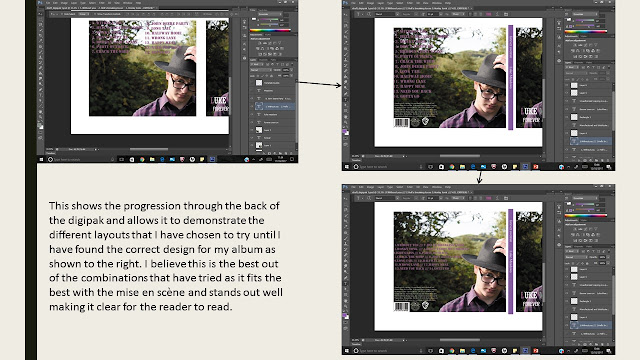Screen dimensions: 640x360
Task: Open Window menu in upper-right Photoshop window
Action: click(437, 3)
